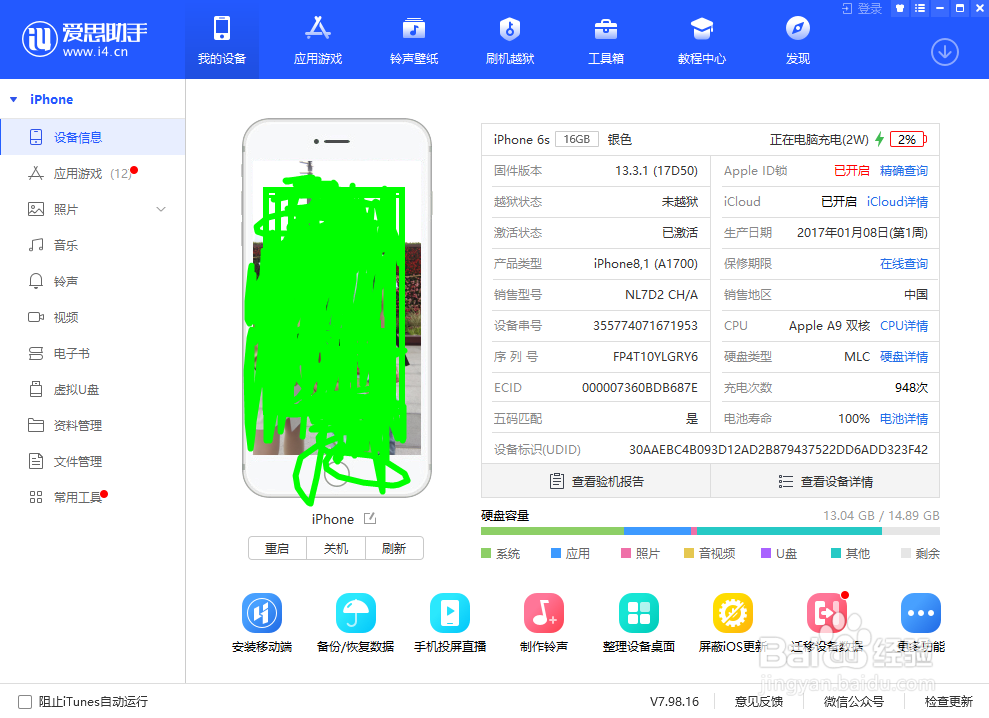Open the skin/theme shirt icon in title bar
This screenshot has width=989, height=718.
click(x=900, y=8)
